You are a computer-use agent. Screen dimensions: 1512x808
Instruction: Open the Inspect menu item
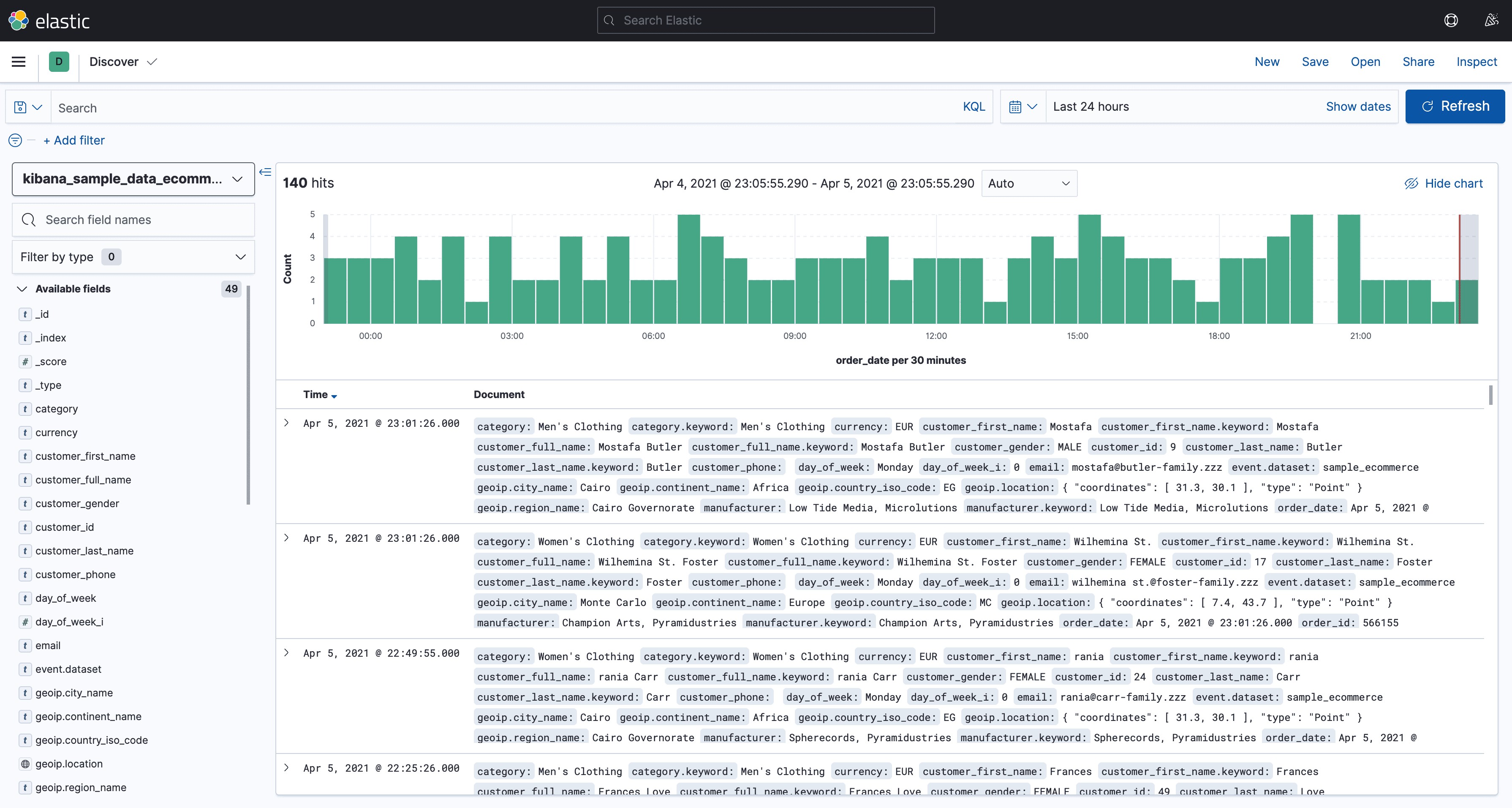1476,62
